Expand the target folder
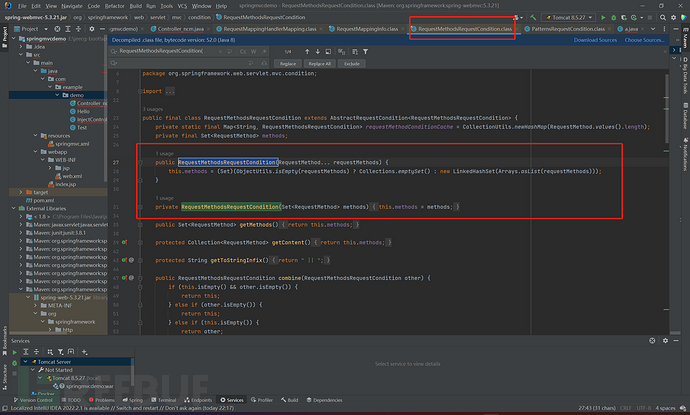 pos(21,192)
